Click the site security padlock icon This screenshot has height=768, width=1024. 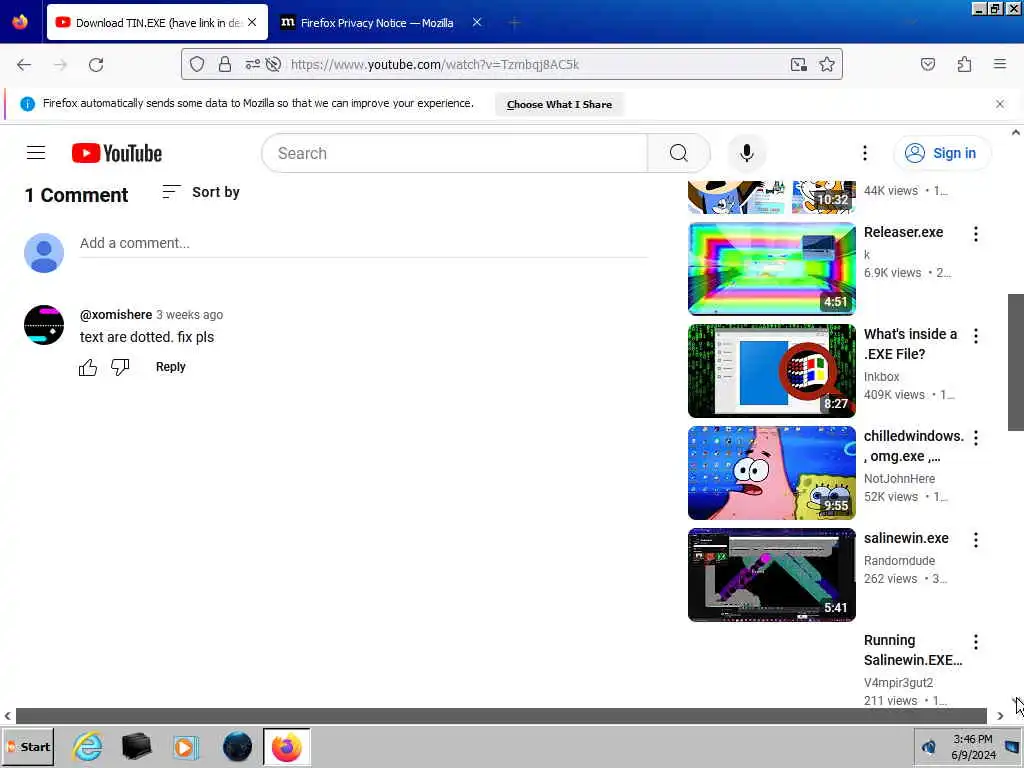point(225,64)
